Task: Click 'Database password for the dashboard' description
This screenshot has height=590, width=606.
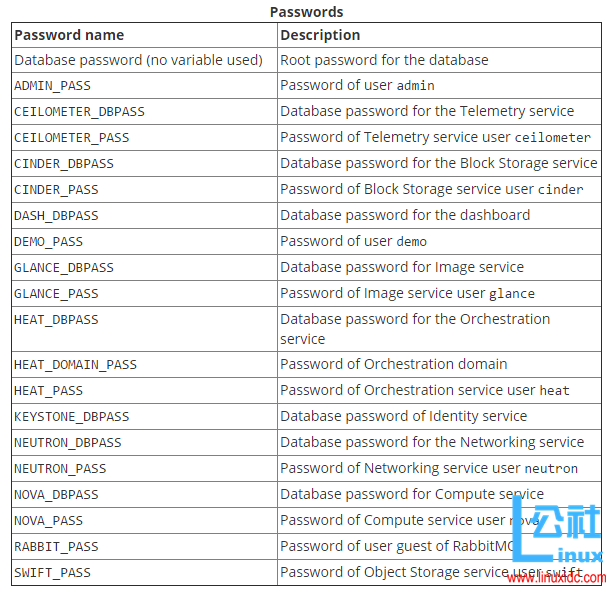Action: 405,215
